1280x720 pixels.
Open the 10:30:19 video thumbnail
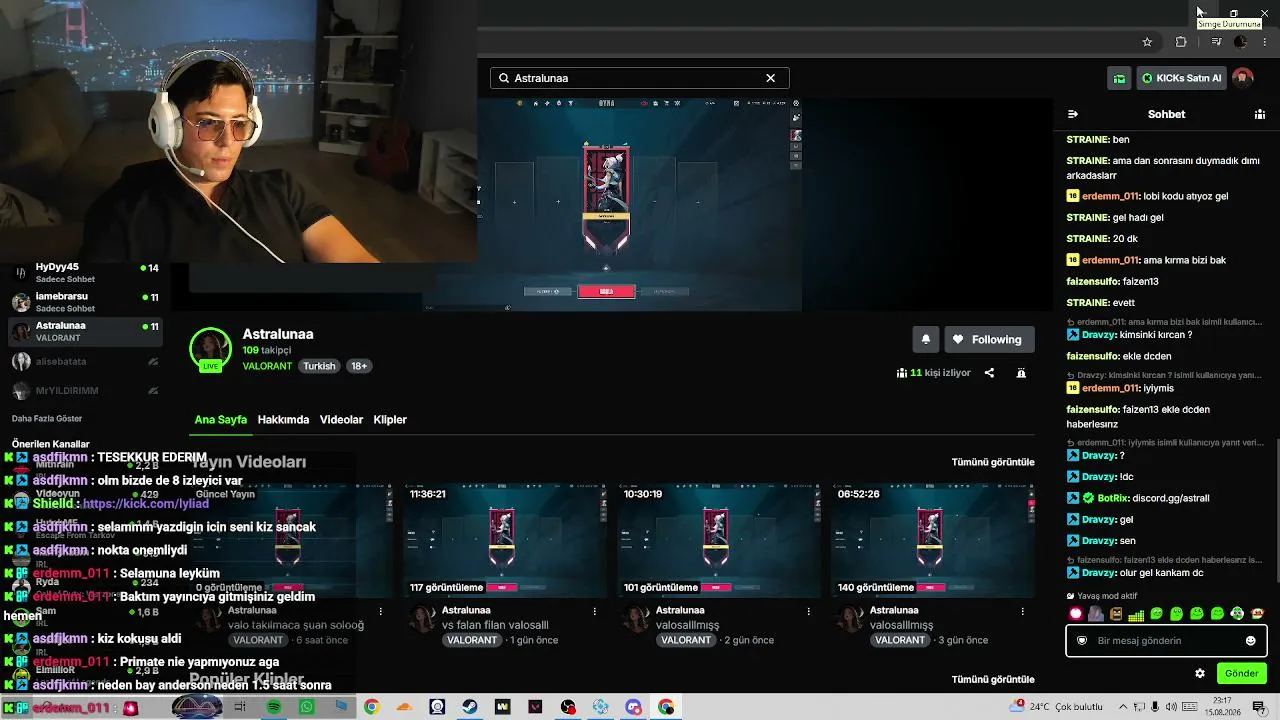[719, 541]
